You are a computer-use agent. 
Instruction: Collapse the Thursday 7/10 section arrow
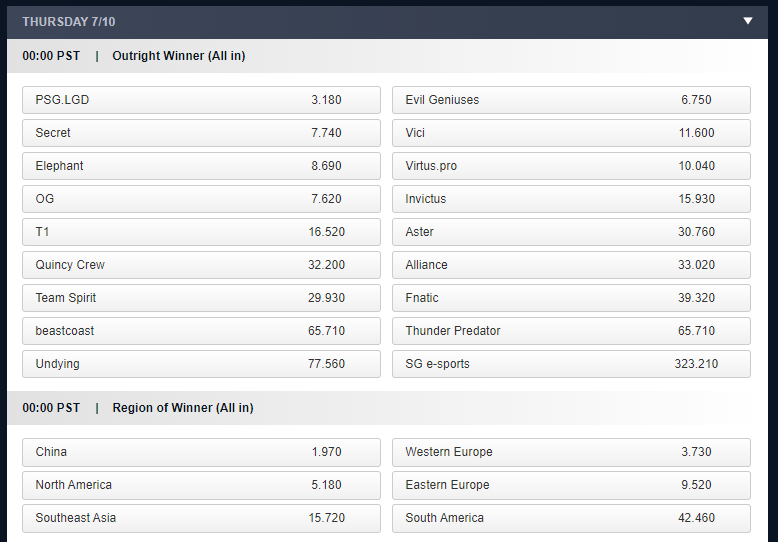coord(747,21)
